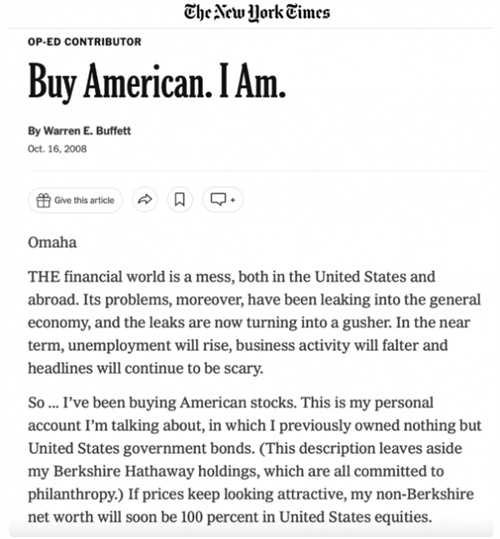Click the "Give this article" button
Screen dimensions: 500x539
pyautogui.click(x=75, y=200)
